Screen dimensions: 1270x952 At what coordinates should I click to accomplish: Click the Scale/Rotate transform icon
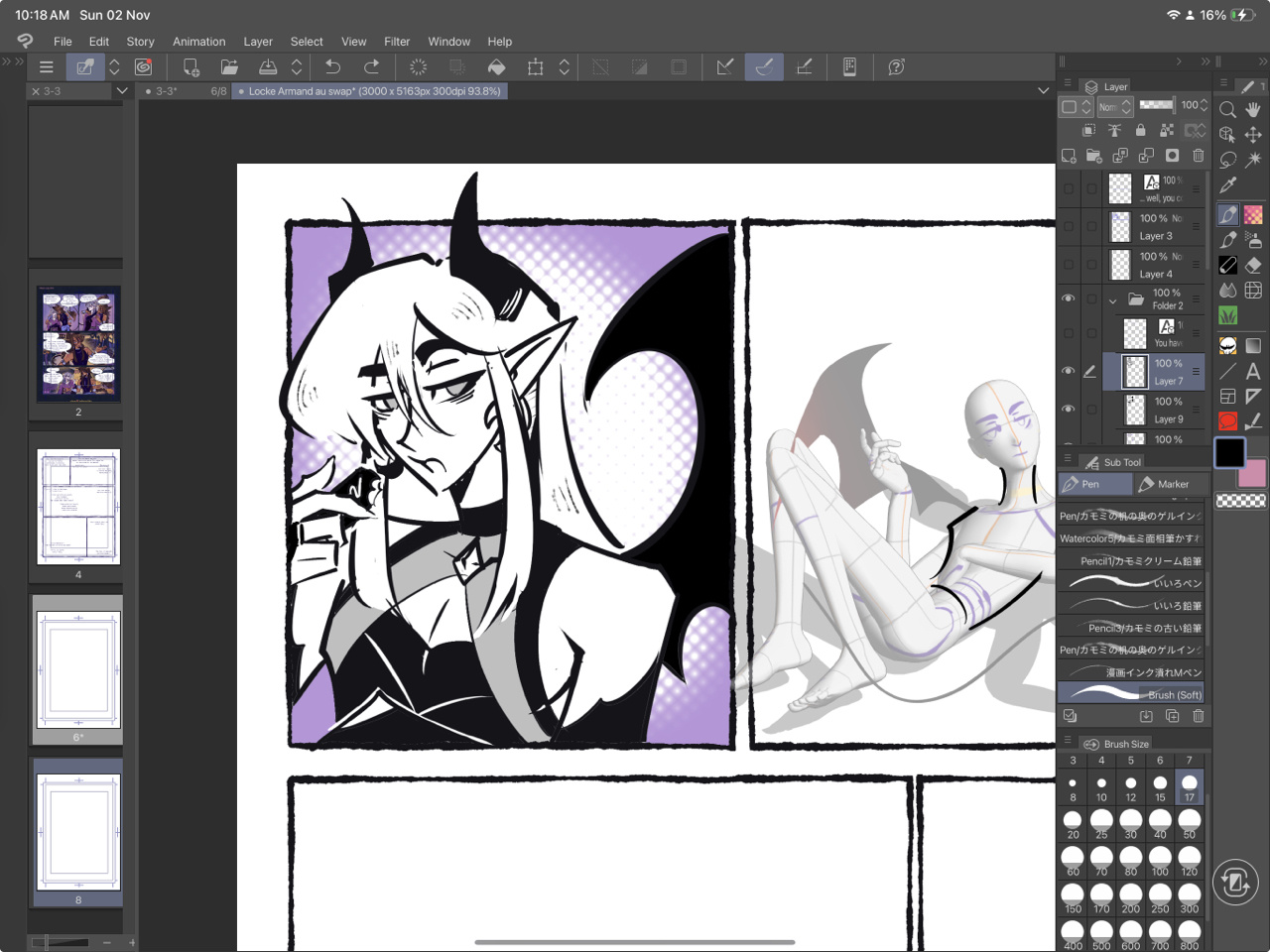(536, 66)
